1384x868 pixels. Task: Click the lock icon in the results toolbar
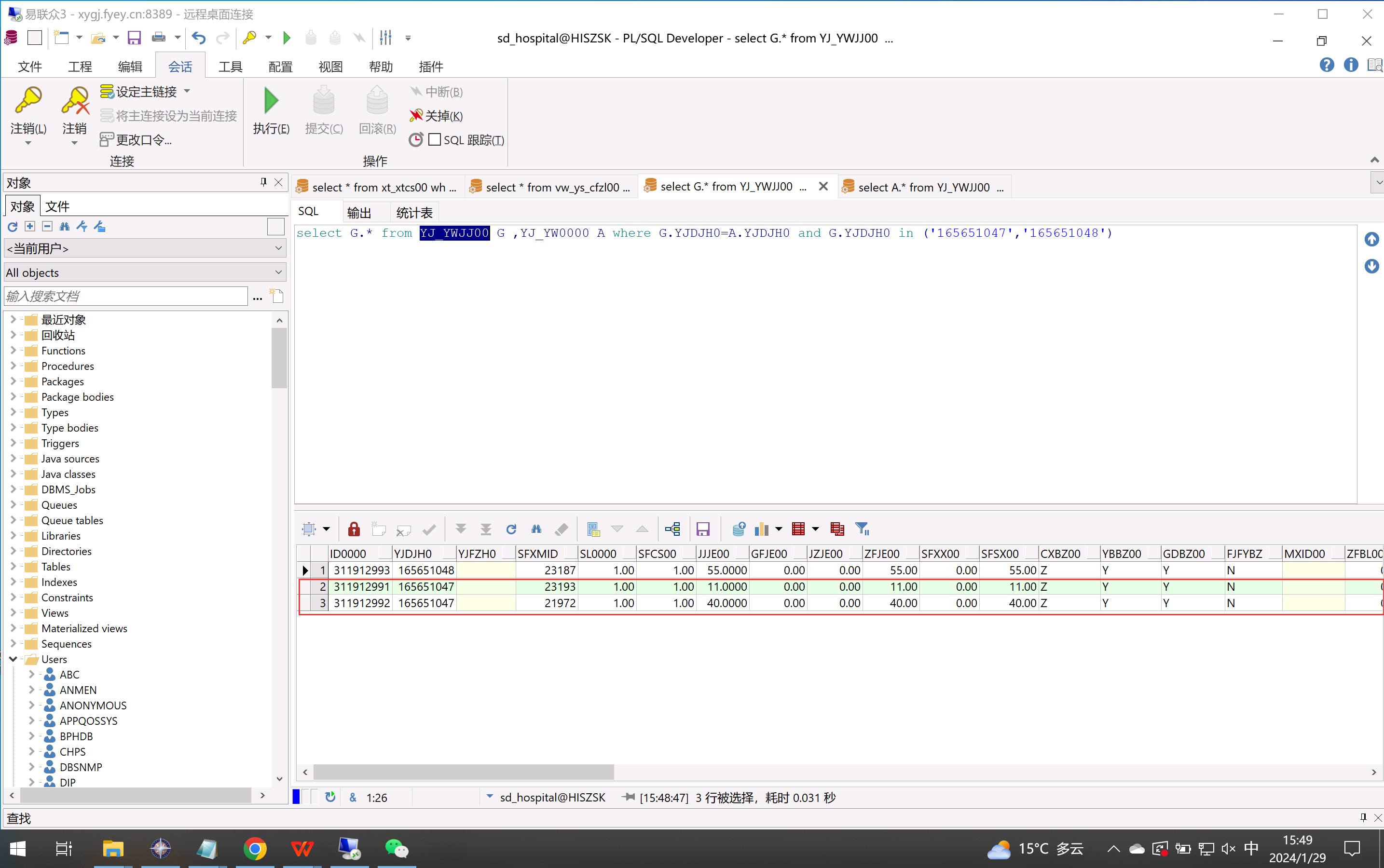[354, 529]
